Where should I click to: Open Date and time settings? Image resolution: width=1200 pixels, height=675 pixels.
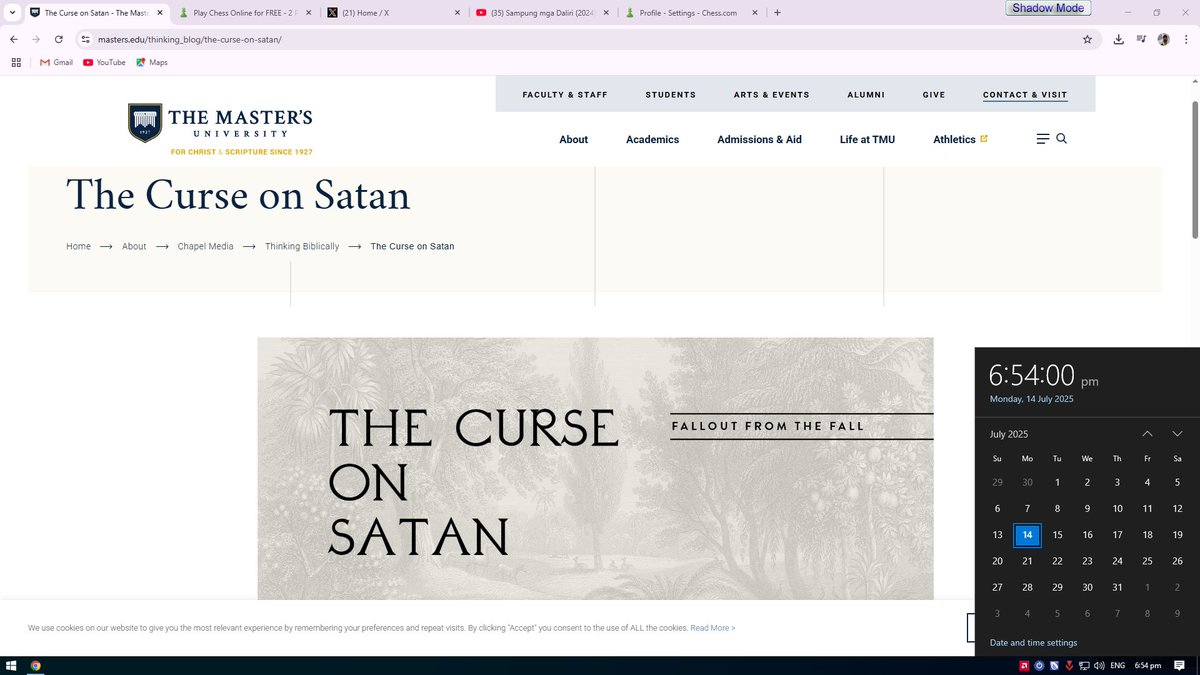[1033, 643]
